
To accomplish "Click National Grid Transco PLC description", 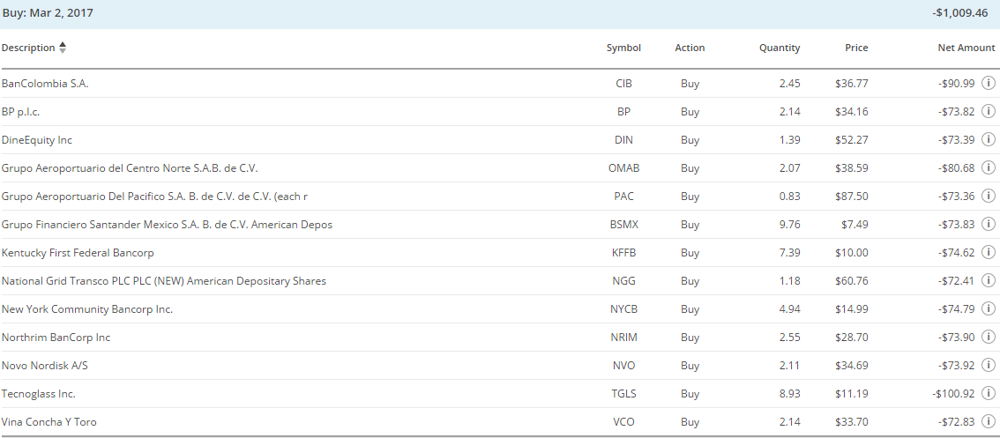I will click(x=163, y=281).
